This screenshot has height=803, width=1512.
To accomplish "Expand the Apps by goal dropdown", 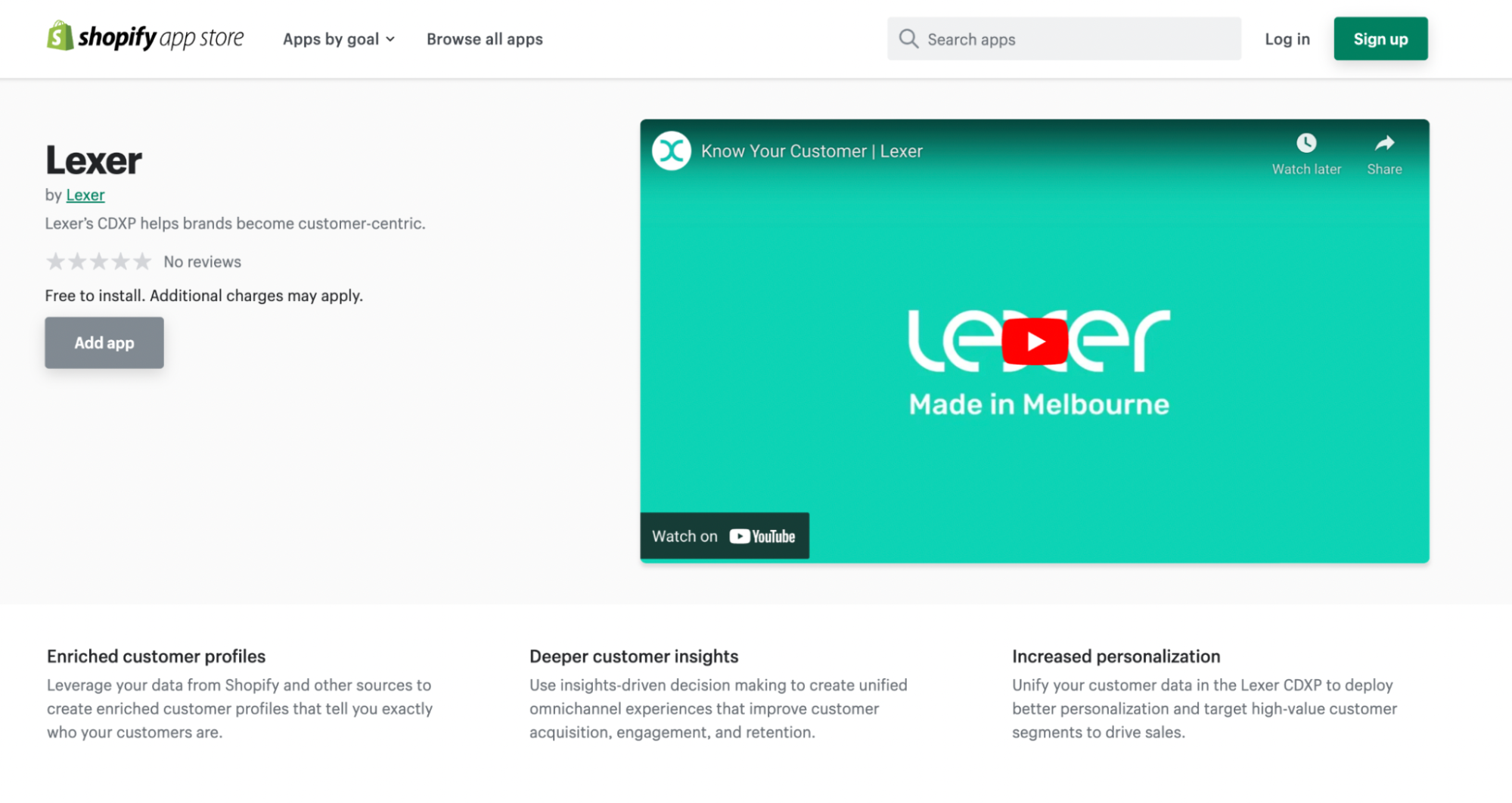I will [x=339, y=39].
